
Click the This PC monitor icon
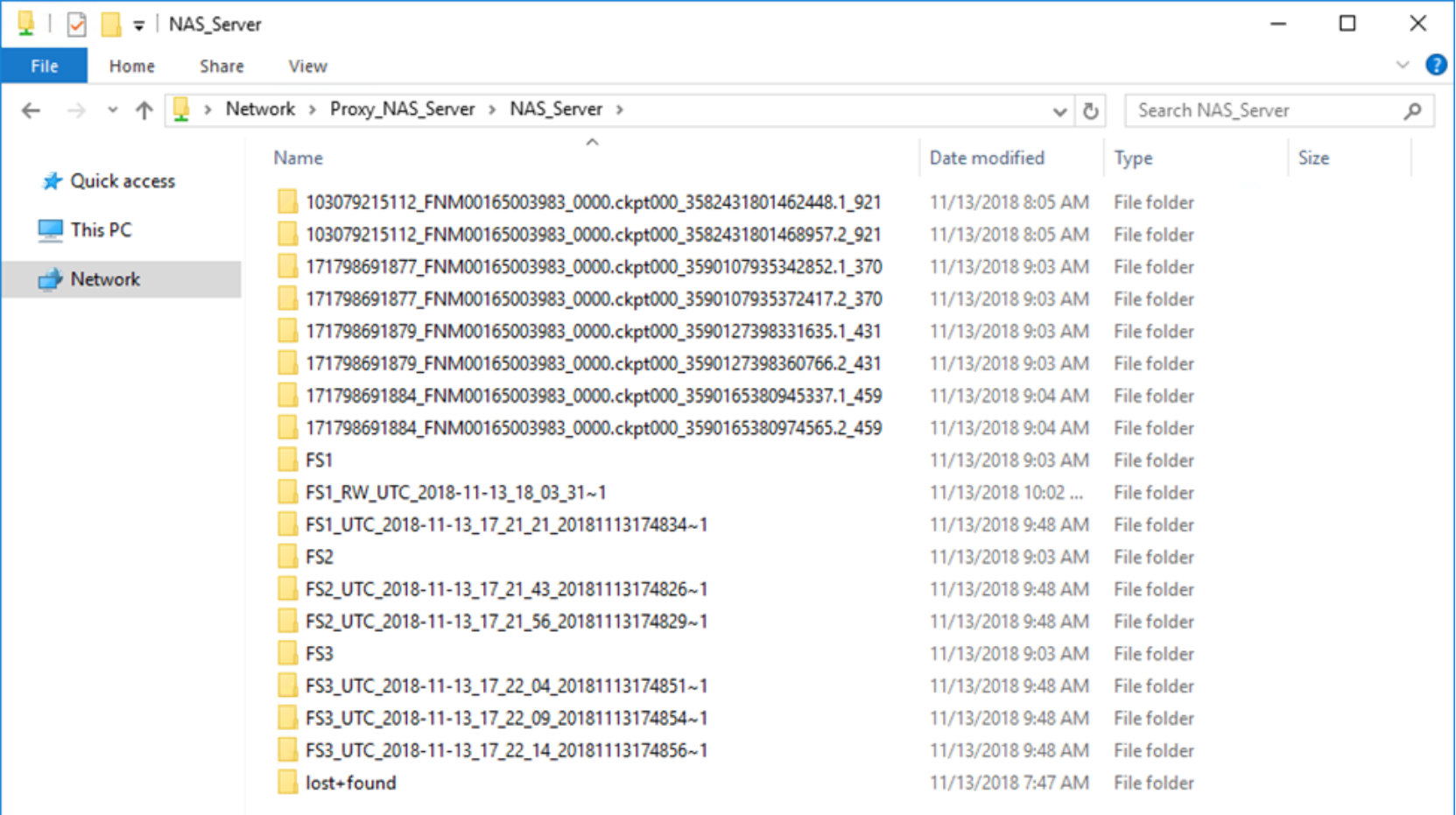pos(51,230)
